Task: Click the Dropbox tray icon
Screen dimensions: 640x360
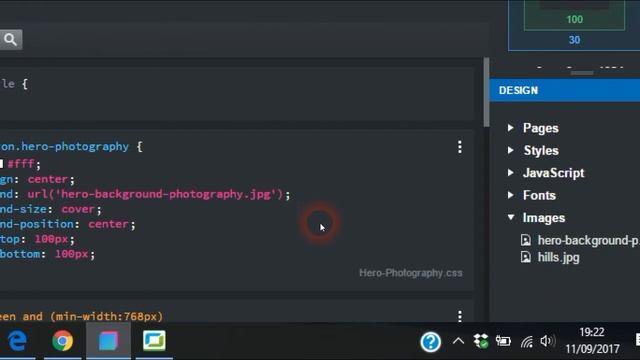Action: (480, 341)
